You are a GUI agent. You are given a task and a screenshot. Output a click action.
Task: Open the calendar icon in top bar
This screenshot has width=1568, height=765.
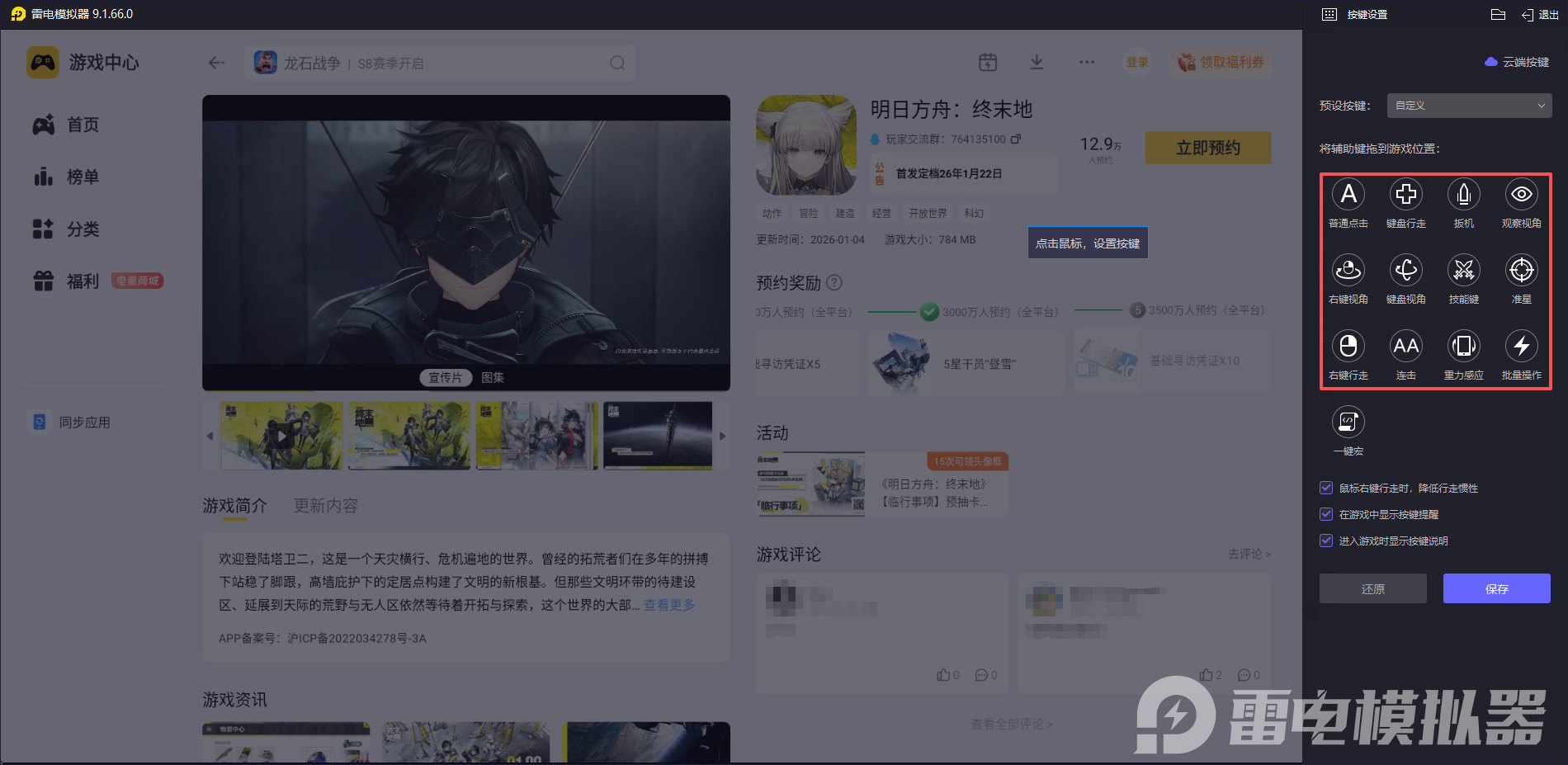pyautogui.click(x=988, y=63)
